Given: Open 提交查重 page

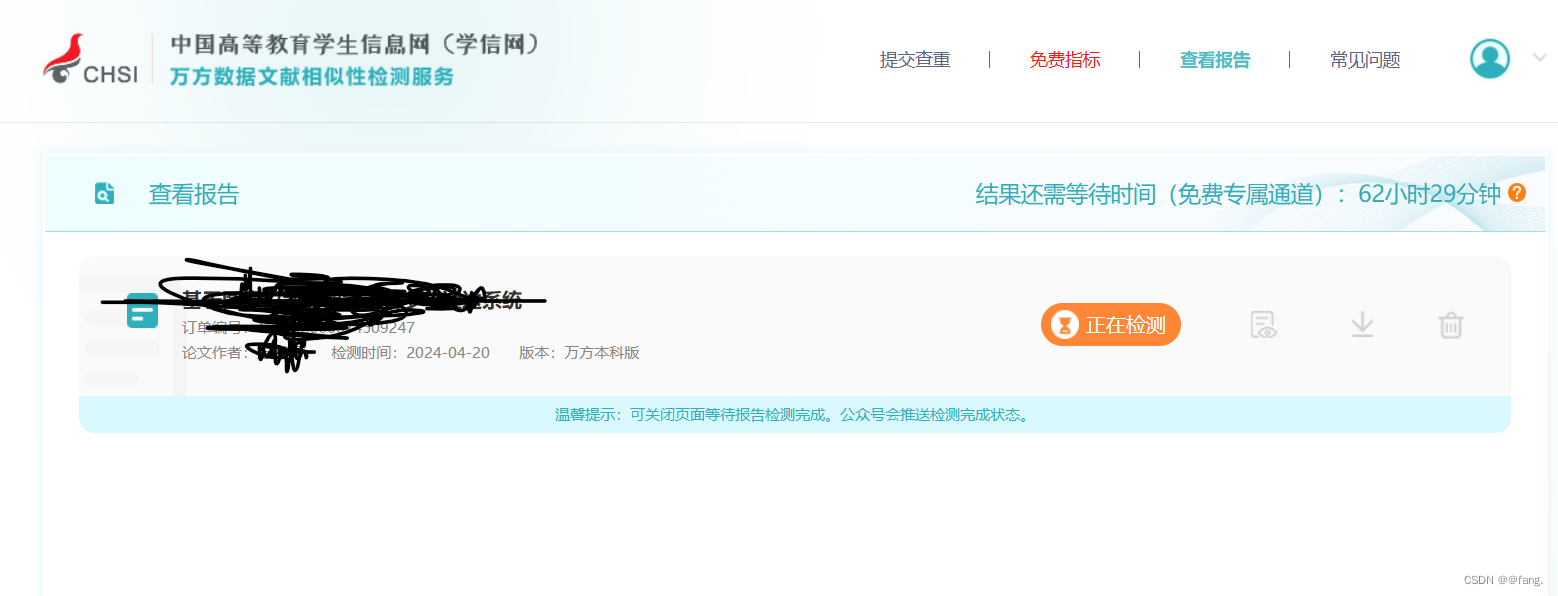Looking at the screenshot, I should [x=915, y=60].
